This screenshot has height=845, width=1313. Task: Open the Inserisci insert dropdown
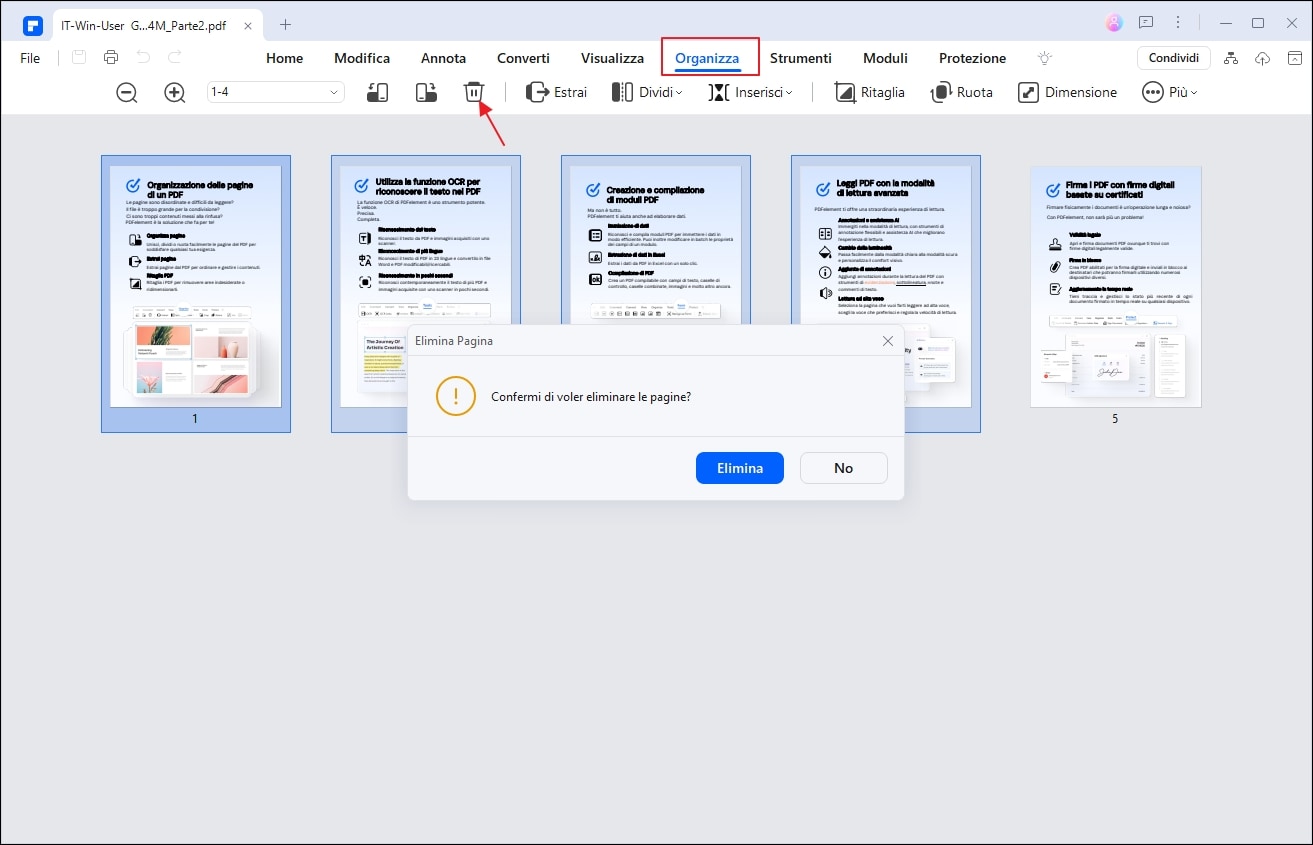[x=750, y=92]
